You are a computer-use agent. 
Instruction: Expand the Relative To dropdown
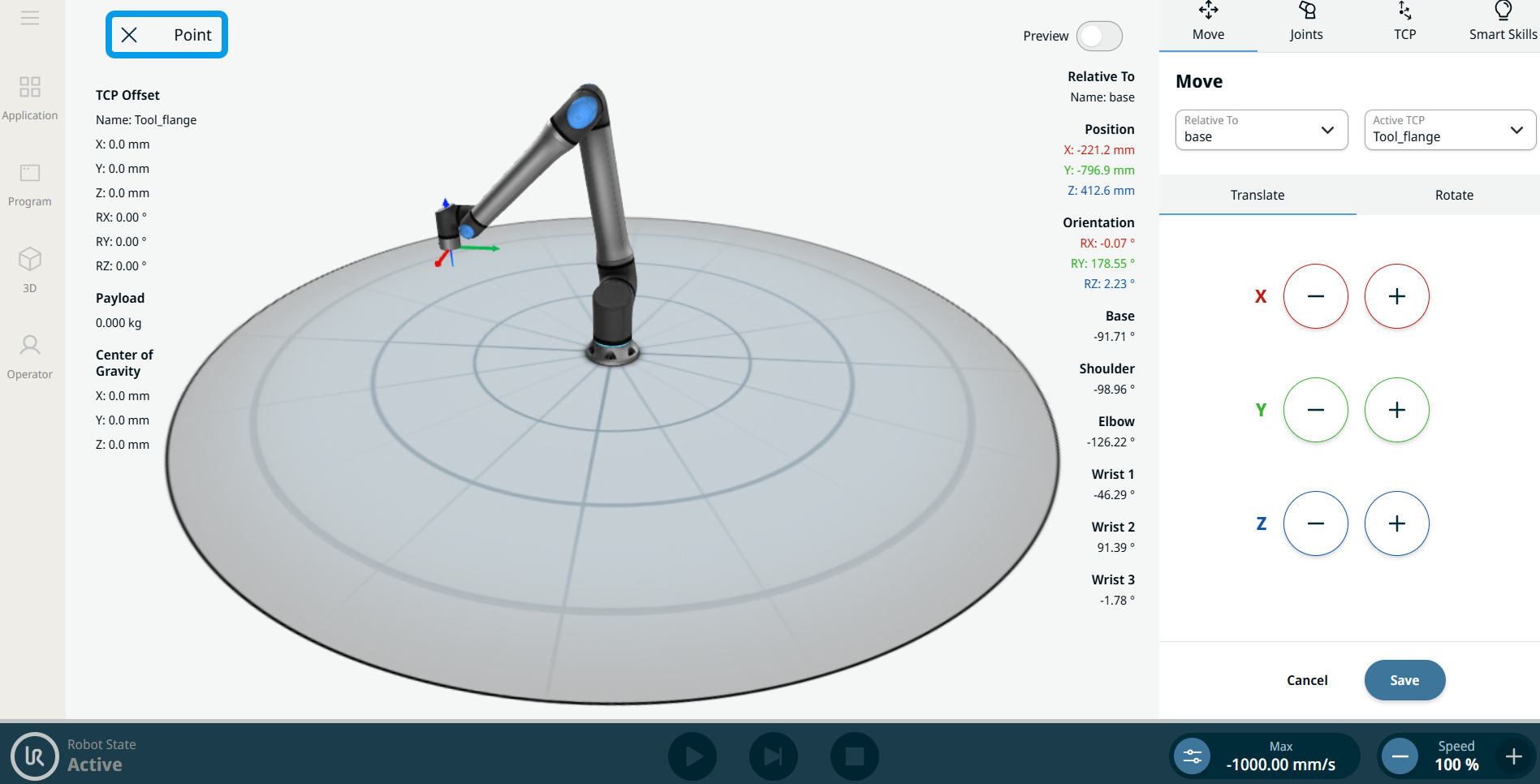click(1261, 130)
